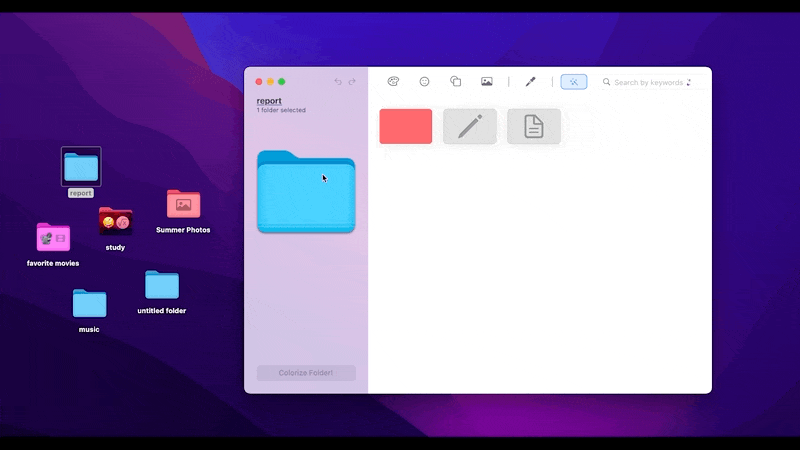Click the 'report' title in sidebar
Image resolution: width=800 pixels, height=450 pixels.
pos(269,101)
